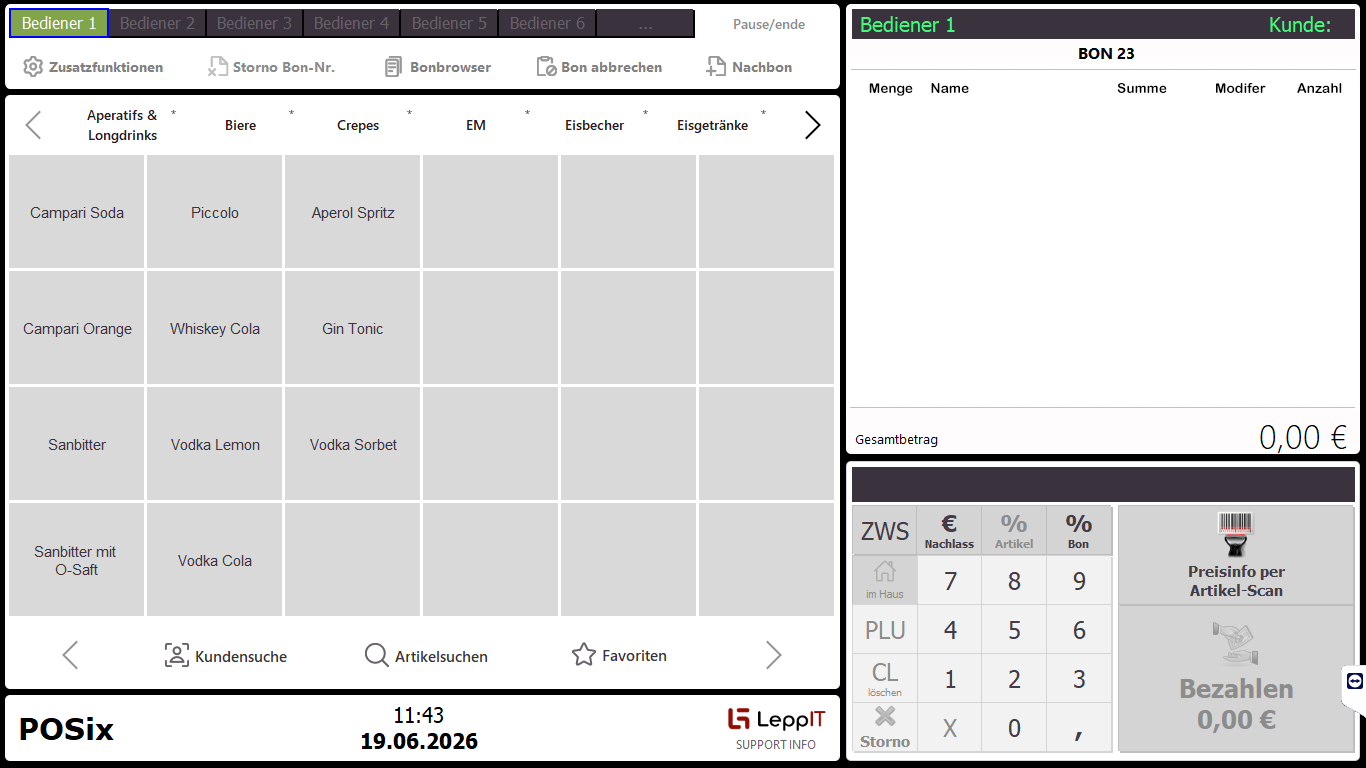
Task: Add Gin Tonic to the bon
Action: [x=353, y=328]
